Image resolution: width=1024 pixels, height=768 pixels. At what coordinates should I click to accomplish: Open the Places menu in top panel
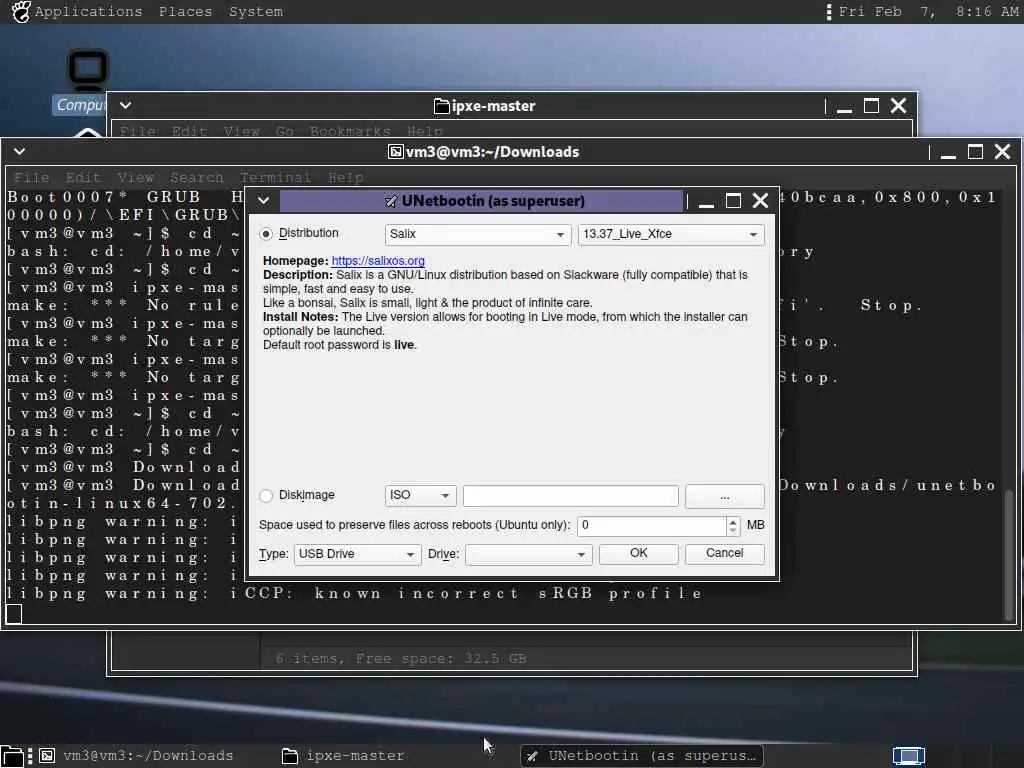click(185, 12)
